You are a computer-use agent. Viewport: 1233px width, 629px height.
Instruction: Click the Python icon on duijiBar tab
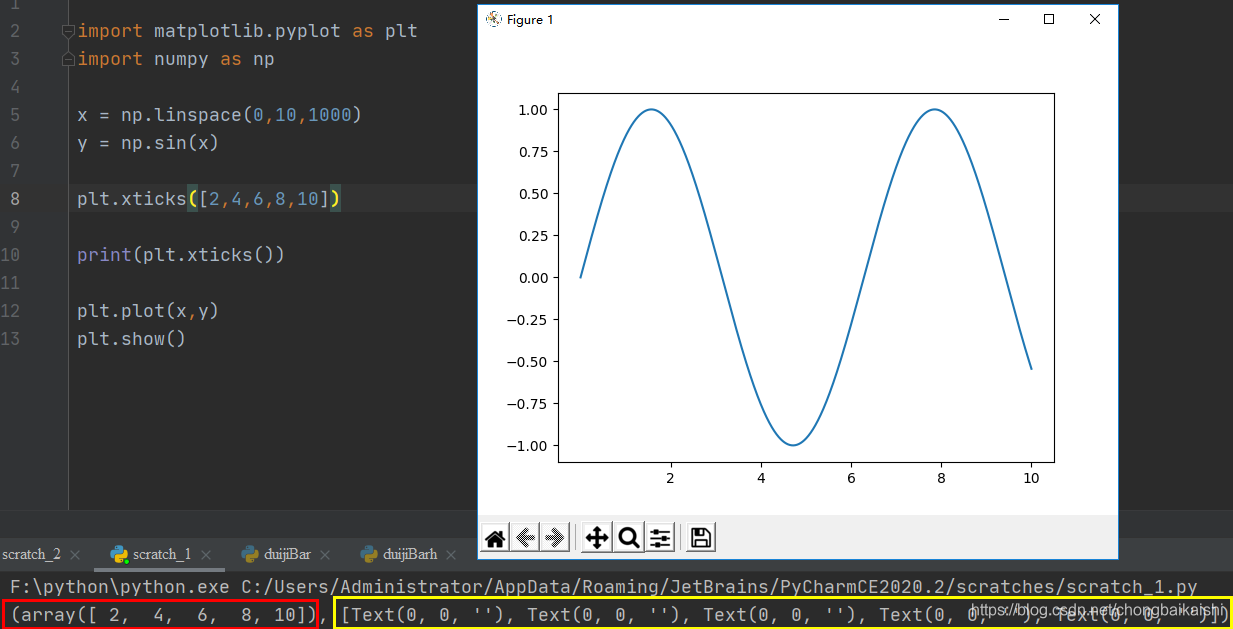tap(250, 554)
